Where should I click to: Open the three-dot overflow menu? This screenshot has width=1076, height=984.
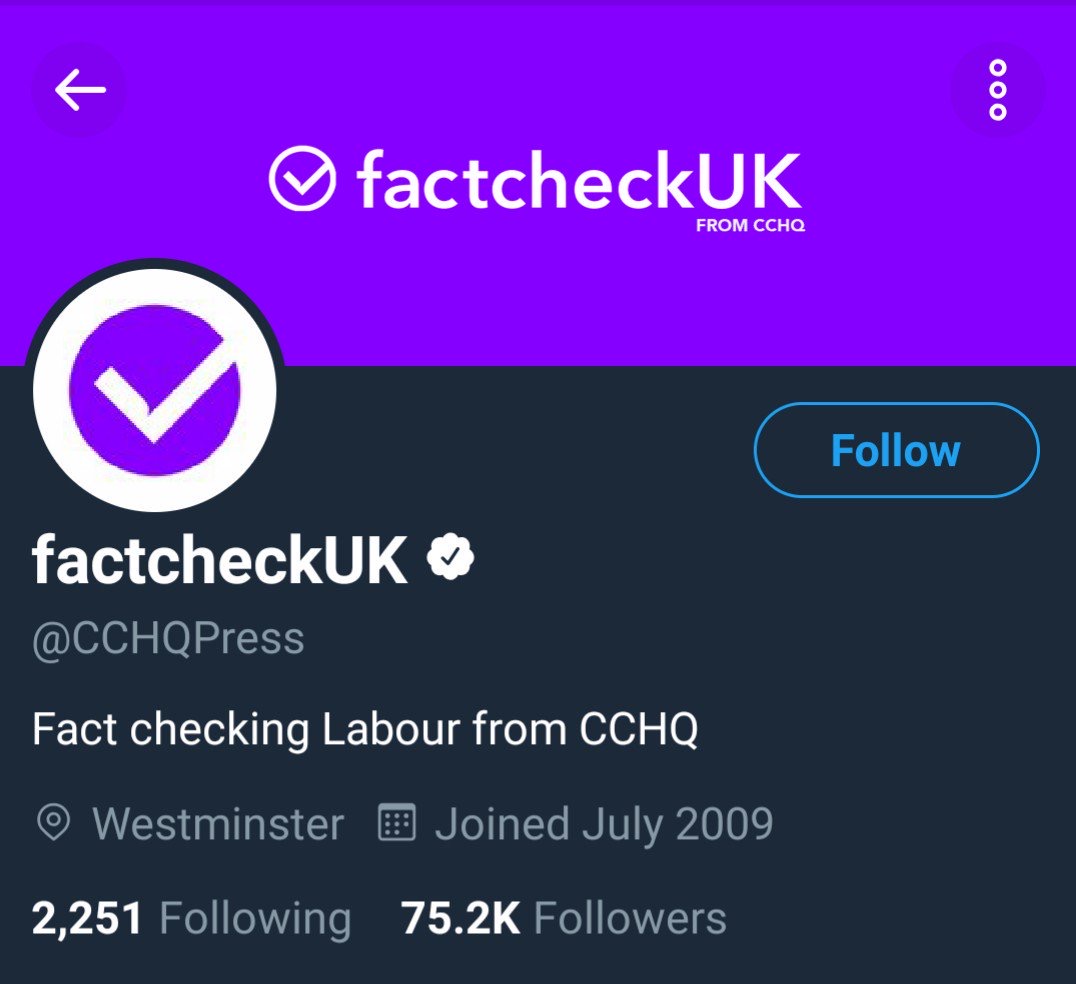pos(997,91)
